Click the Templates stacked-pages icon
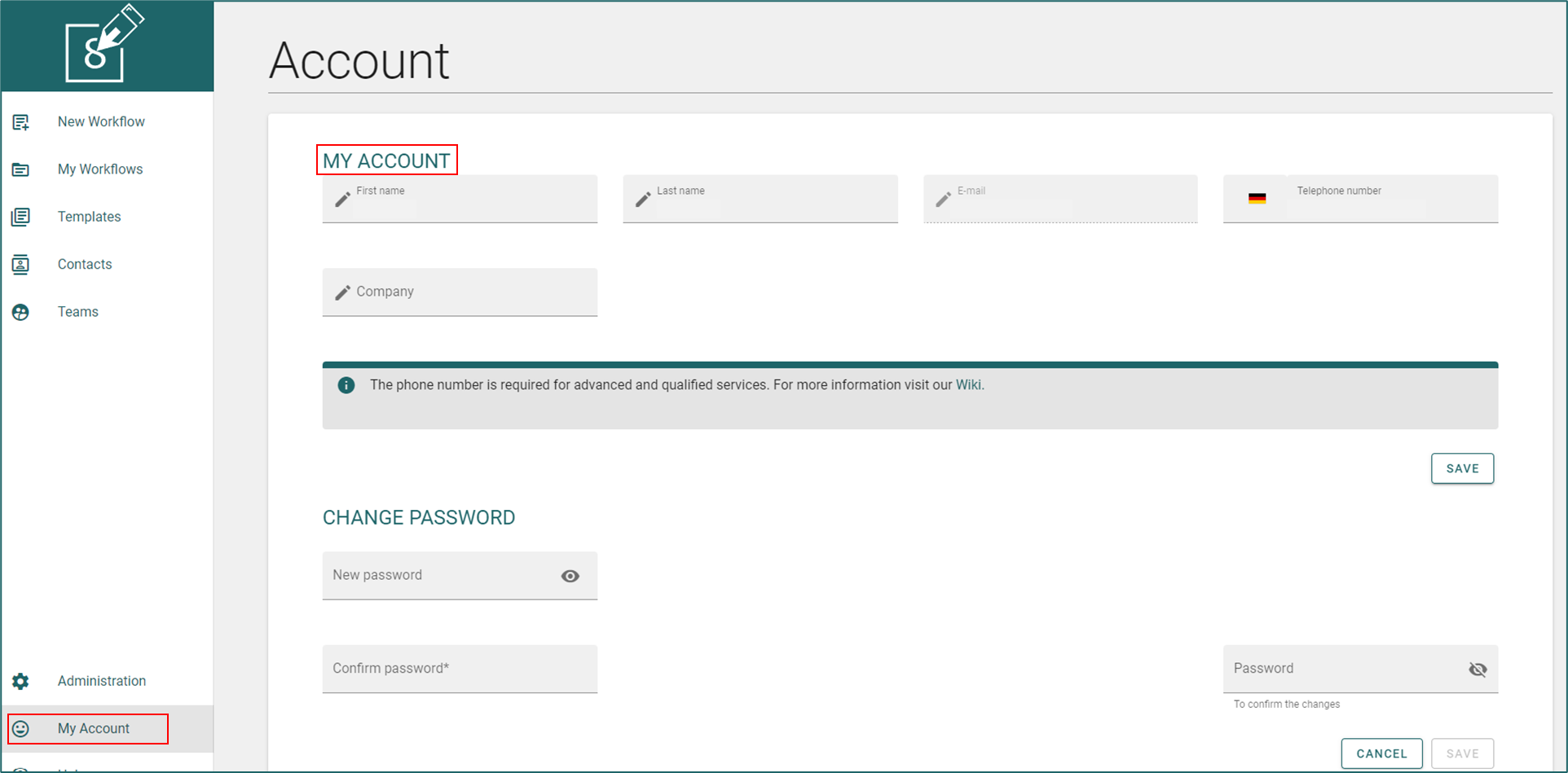The height and width of the screenshot is (773, 1568). pos(20,217)
